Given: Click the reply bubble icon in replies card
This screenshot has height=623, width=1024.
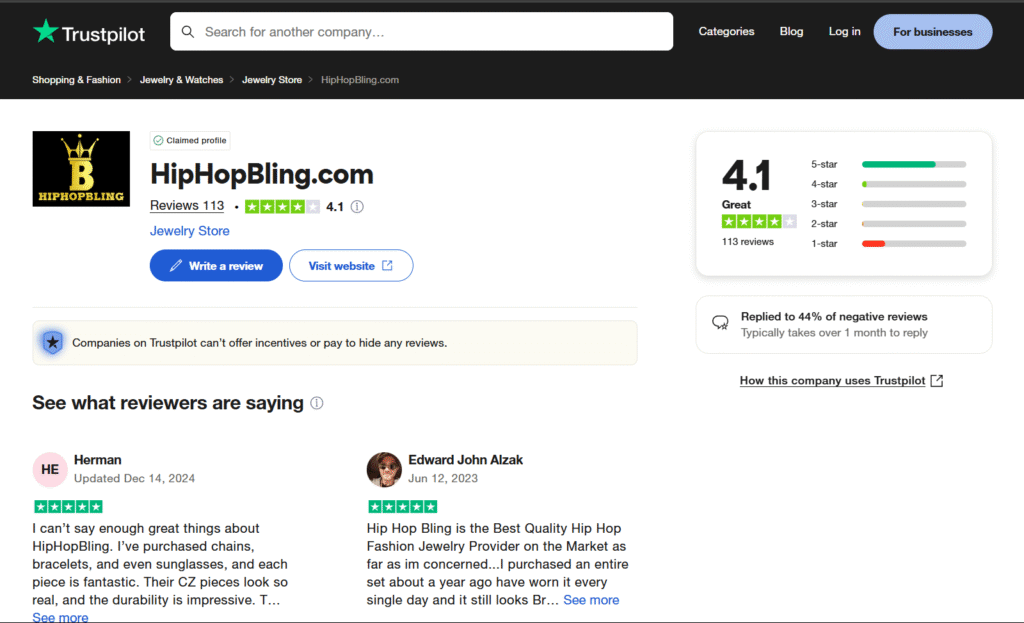Looking at the screenshot, I should pyautogui.click(x=720, y=323).
